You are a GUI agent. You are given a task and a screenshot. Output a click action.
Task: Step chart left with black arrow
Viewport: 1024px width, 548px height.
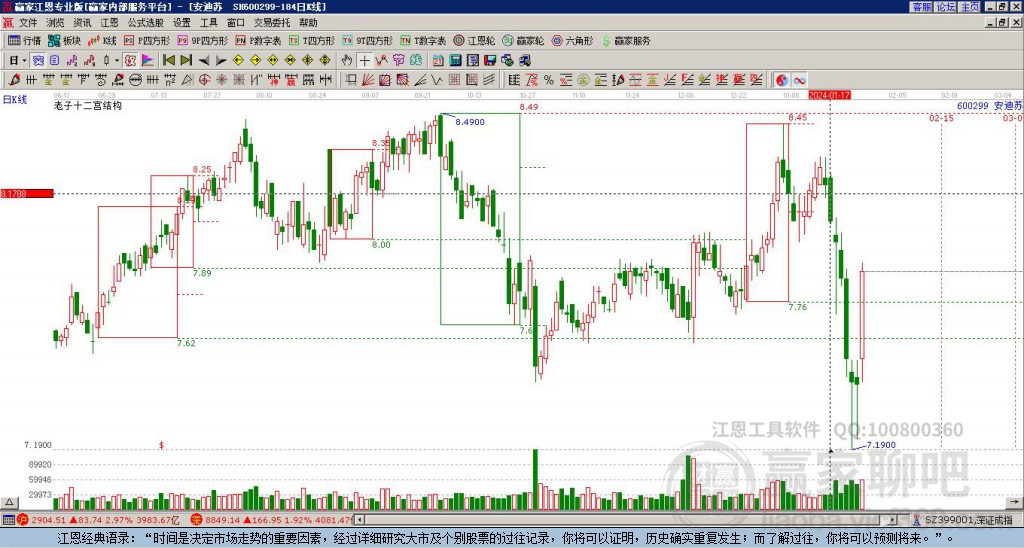point(203,61)
